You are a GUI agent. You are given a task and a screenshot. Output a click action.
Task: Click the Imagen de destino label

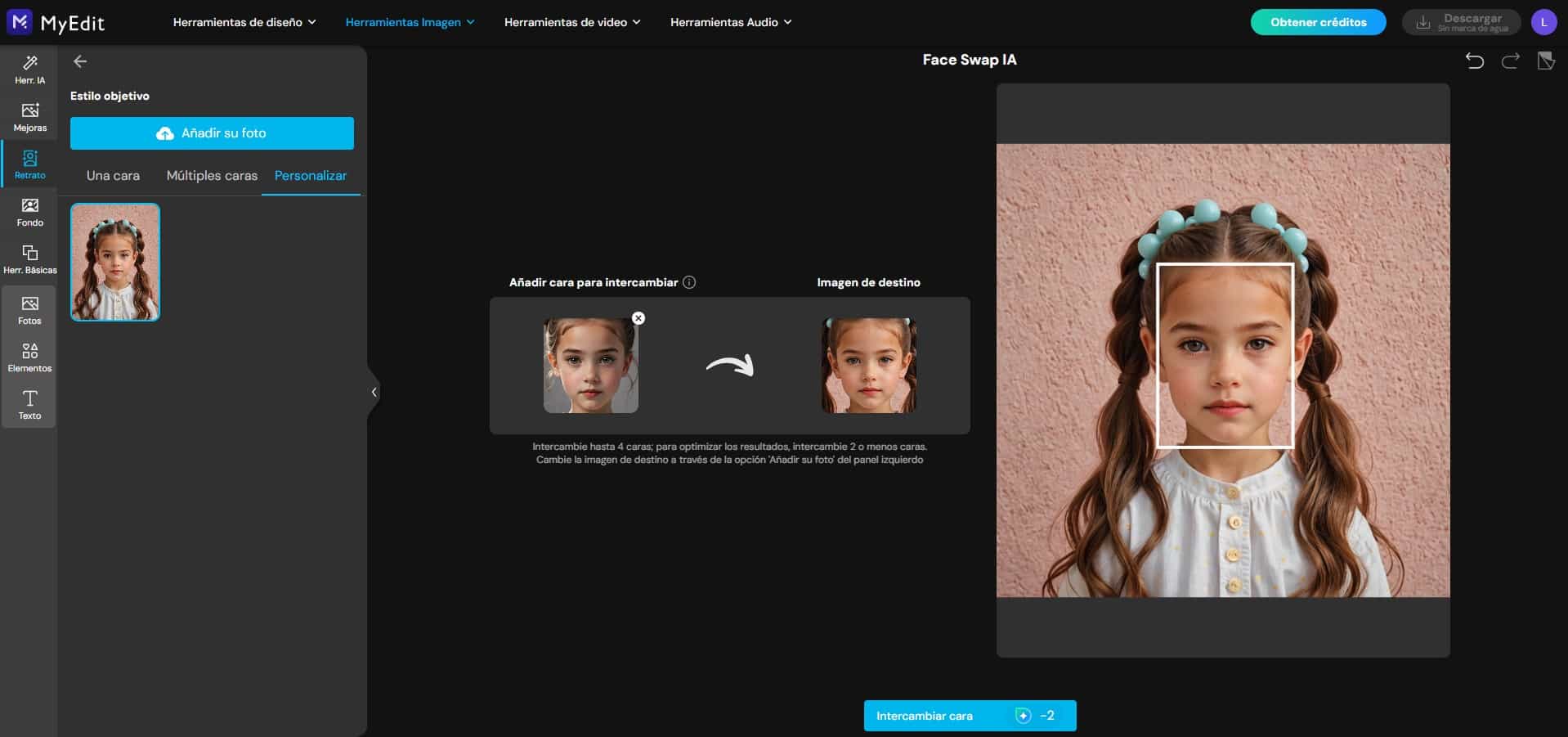(868, 282)
